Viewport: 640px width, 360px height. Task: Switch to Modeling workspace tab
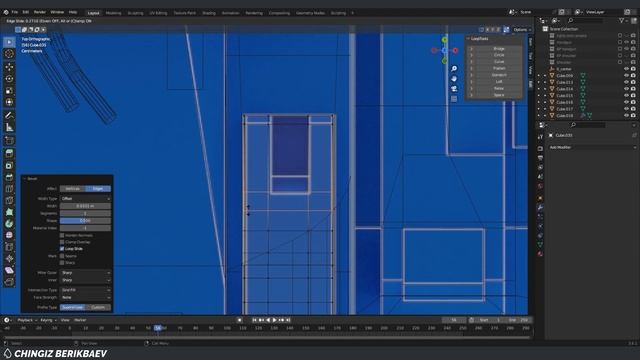113,13
